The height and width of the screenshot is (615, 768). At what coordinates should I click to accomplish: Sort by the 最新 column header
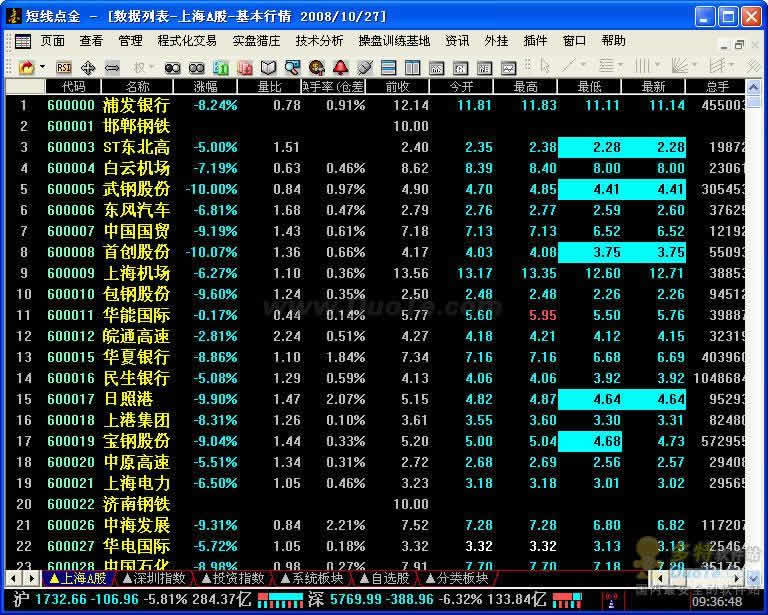coord(653,87)
